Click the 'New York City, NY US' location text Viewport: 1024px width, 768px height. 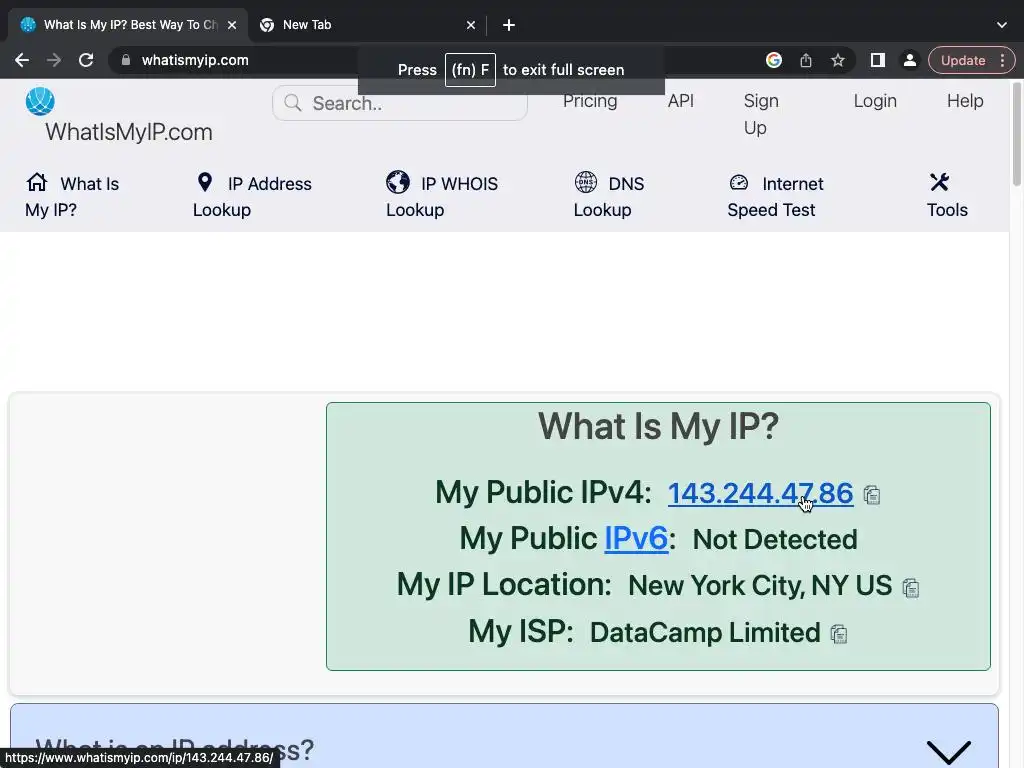pos(760,586)
